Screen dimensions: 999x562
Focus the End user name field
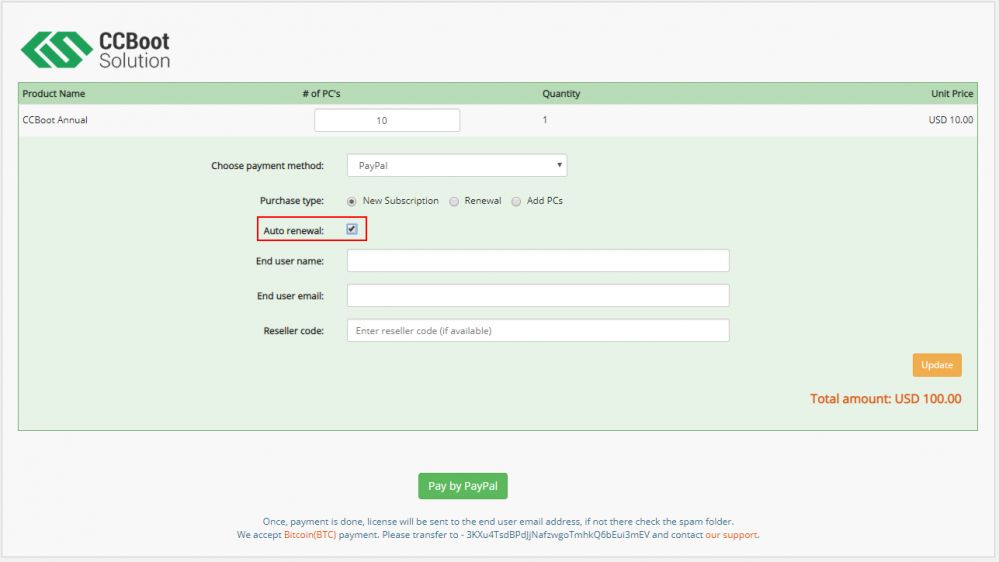pyautogui.click(x=538, y=261)
